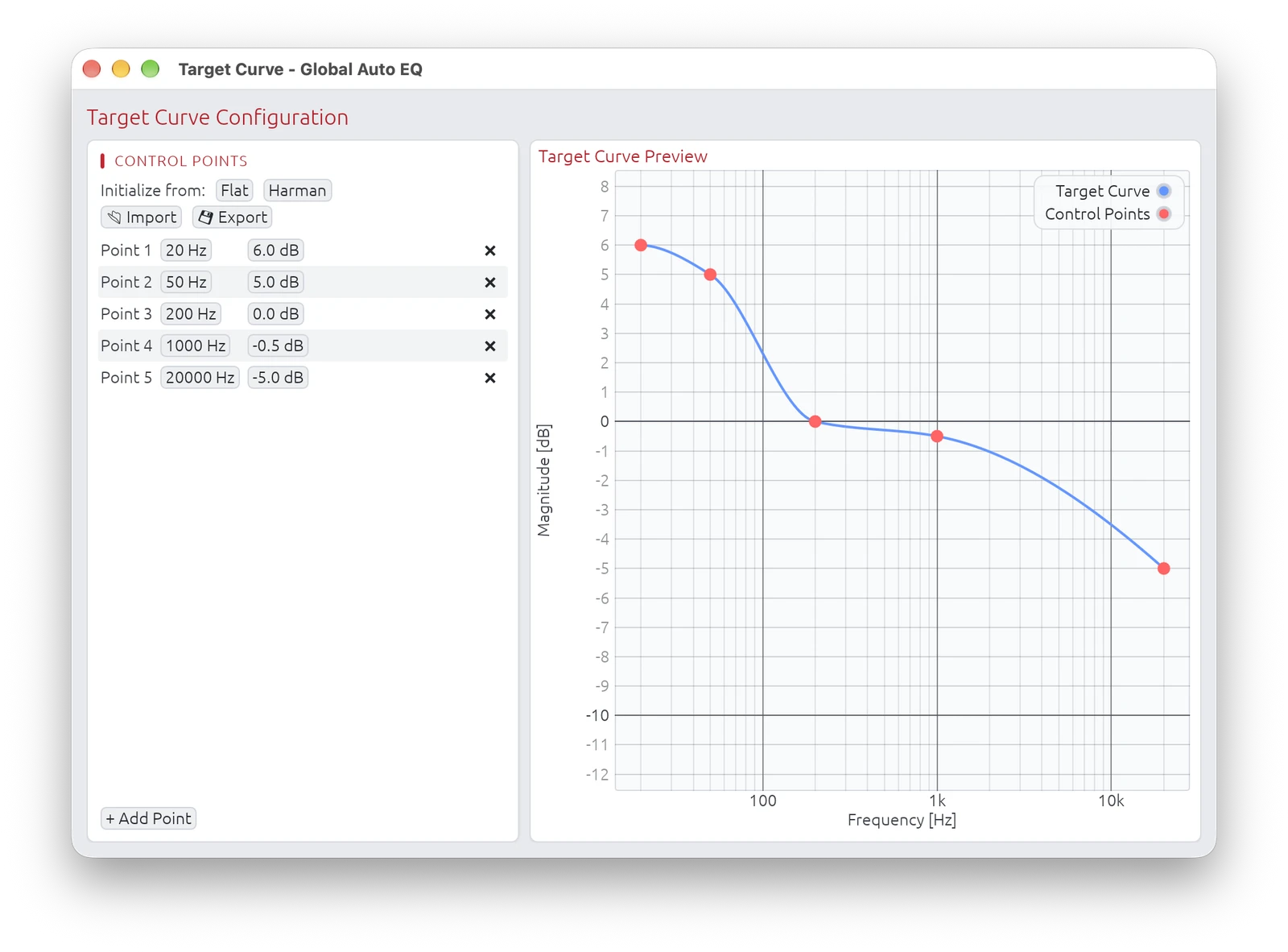Remove Point 5 using its X icon
This screenshot has height=952, width=1288.
(489, 378)
